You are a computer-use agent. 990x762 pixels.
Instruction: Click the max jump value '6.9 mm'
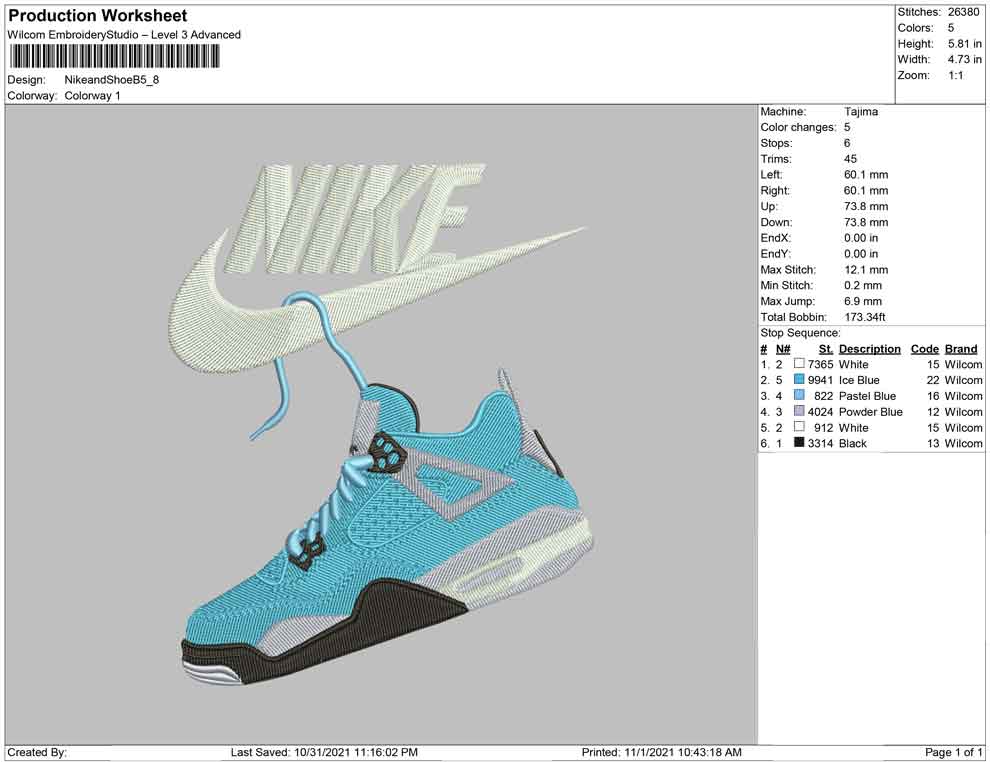point(862,301)
